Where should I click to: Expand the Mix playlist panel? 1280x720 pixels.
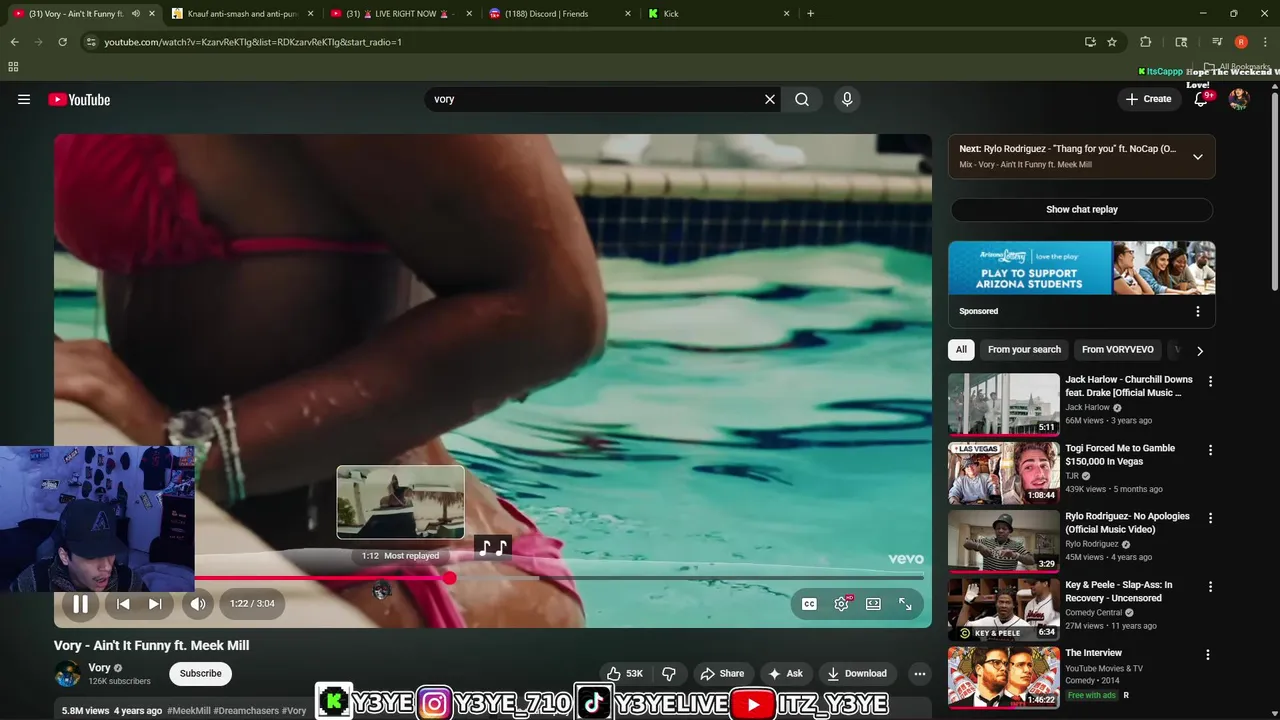click(x=1197, y=156)
